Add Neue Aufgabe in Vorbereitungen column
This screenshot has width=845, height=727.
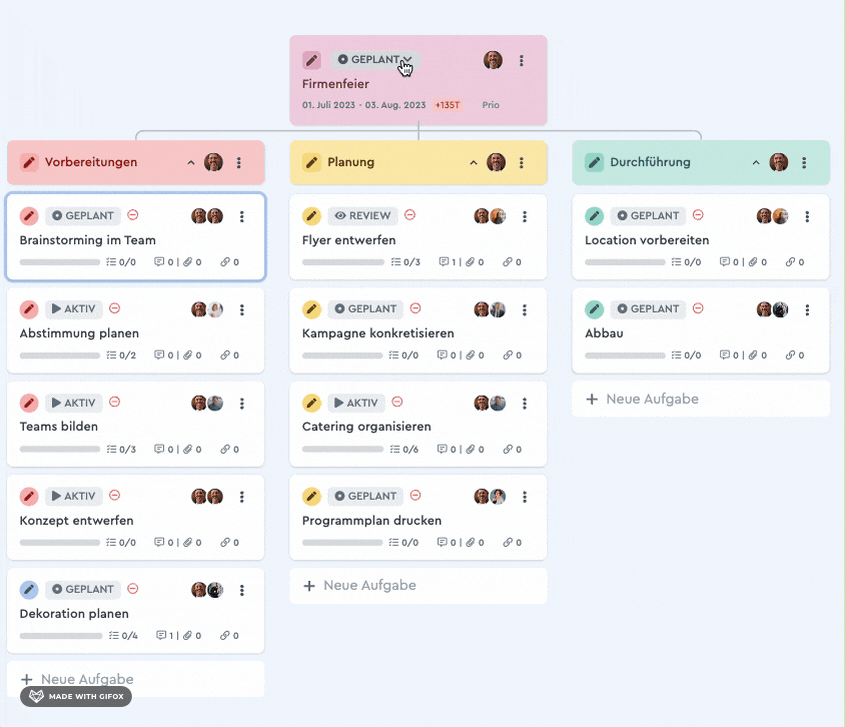coord(135,679)
